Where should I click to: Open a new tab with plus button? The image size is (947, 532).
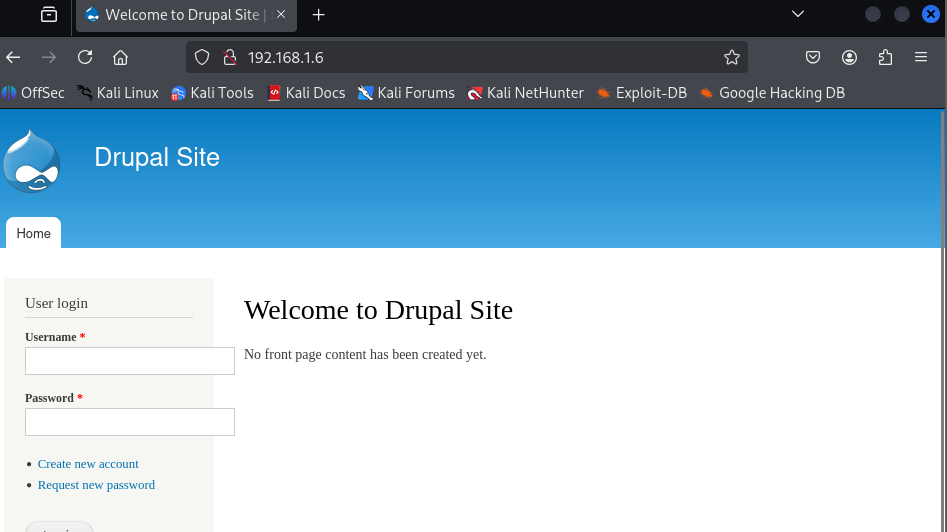318,14
